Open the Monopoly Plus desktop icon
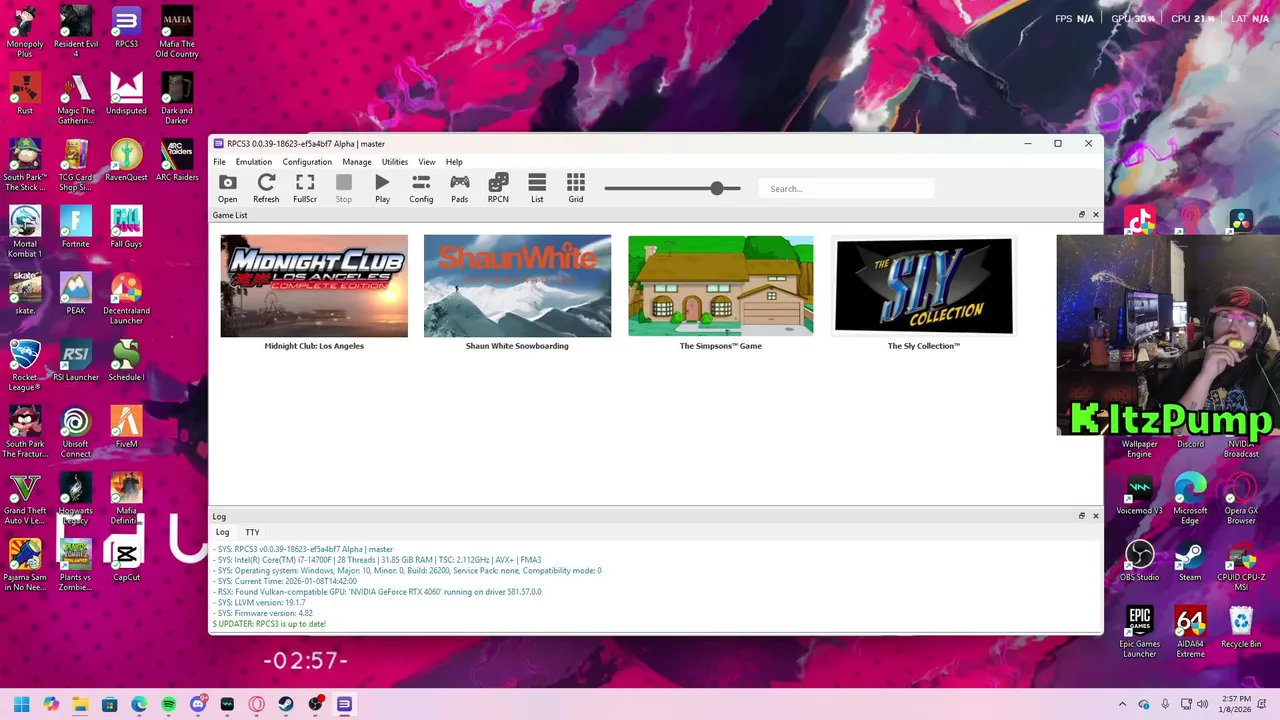The height and width of the screenshot is (720, 1280). [x=25, y=31]
